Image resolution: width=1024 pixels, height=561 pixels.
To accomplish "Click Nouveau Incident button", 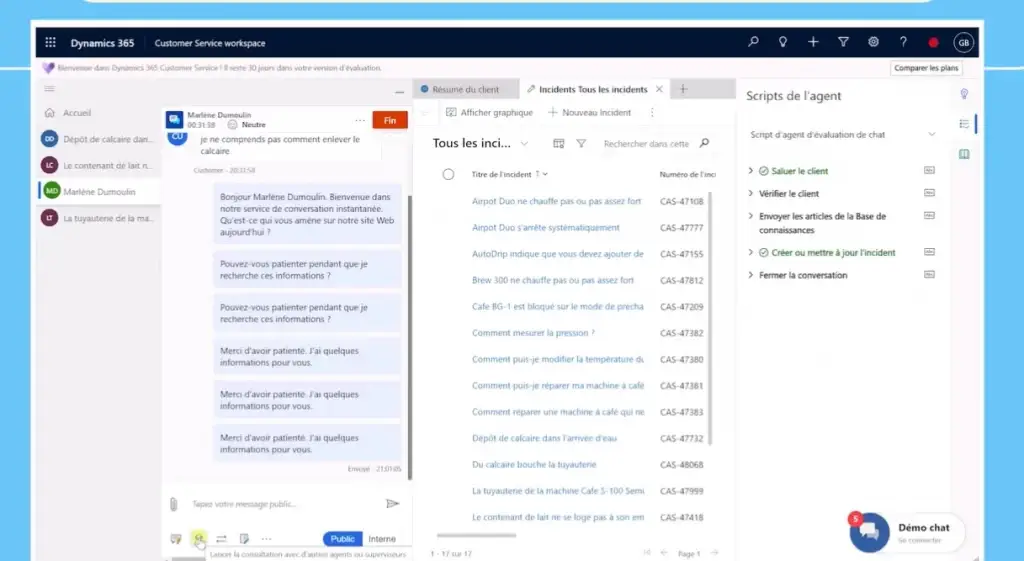I will (590, 112).
